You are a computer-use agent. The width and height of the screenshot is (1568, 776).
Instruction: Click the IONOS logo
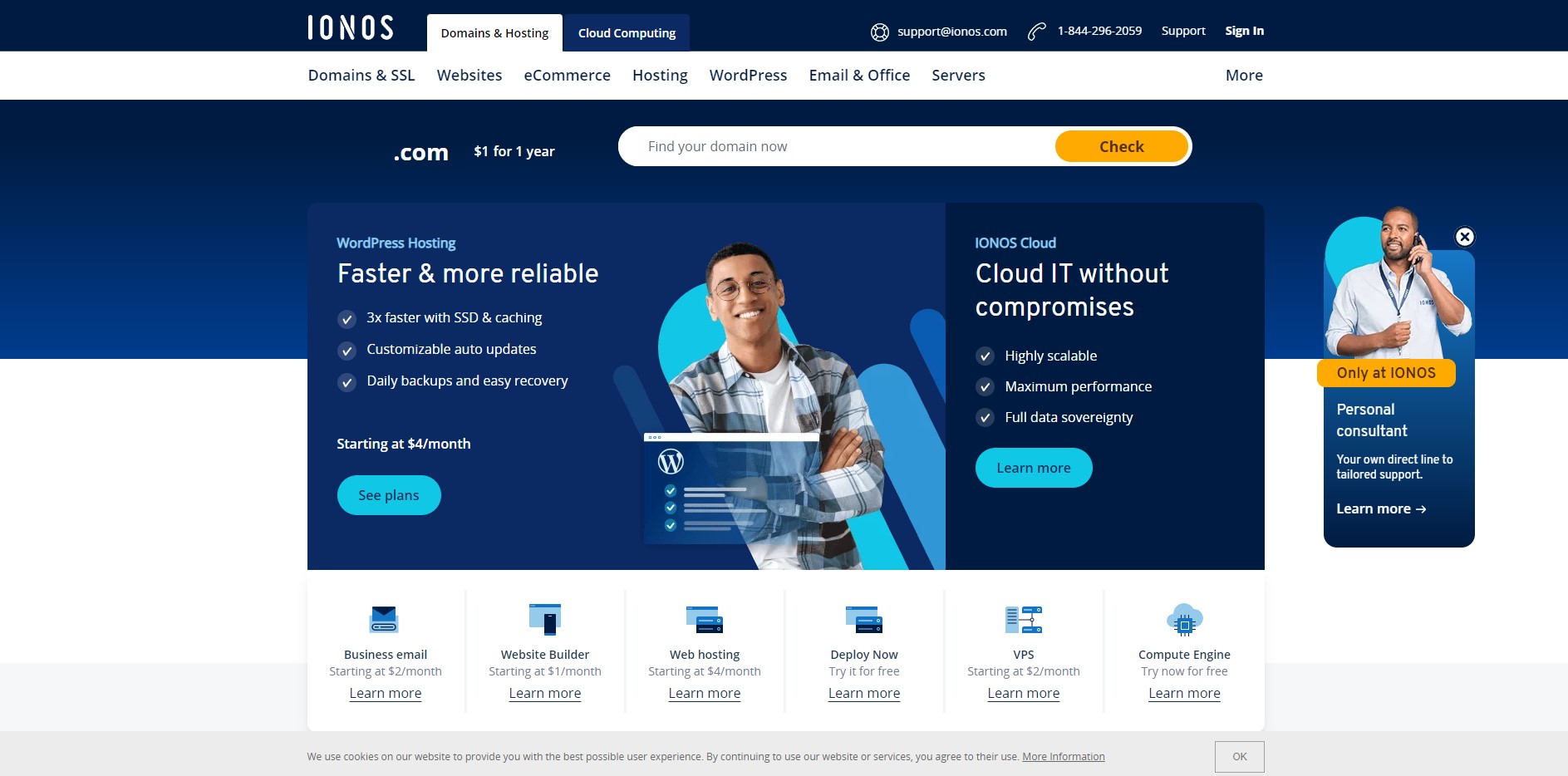pos(351,27)
